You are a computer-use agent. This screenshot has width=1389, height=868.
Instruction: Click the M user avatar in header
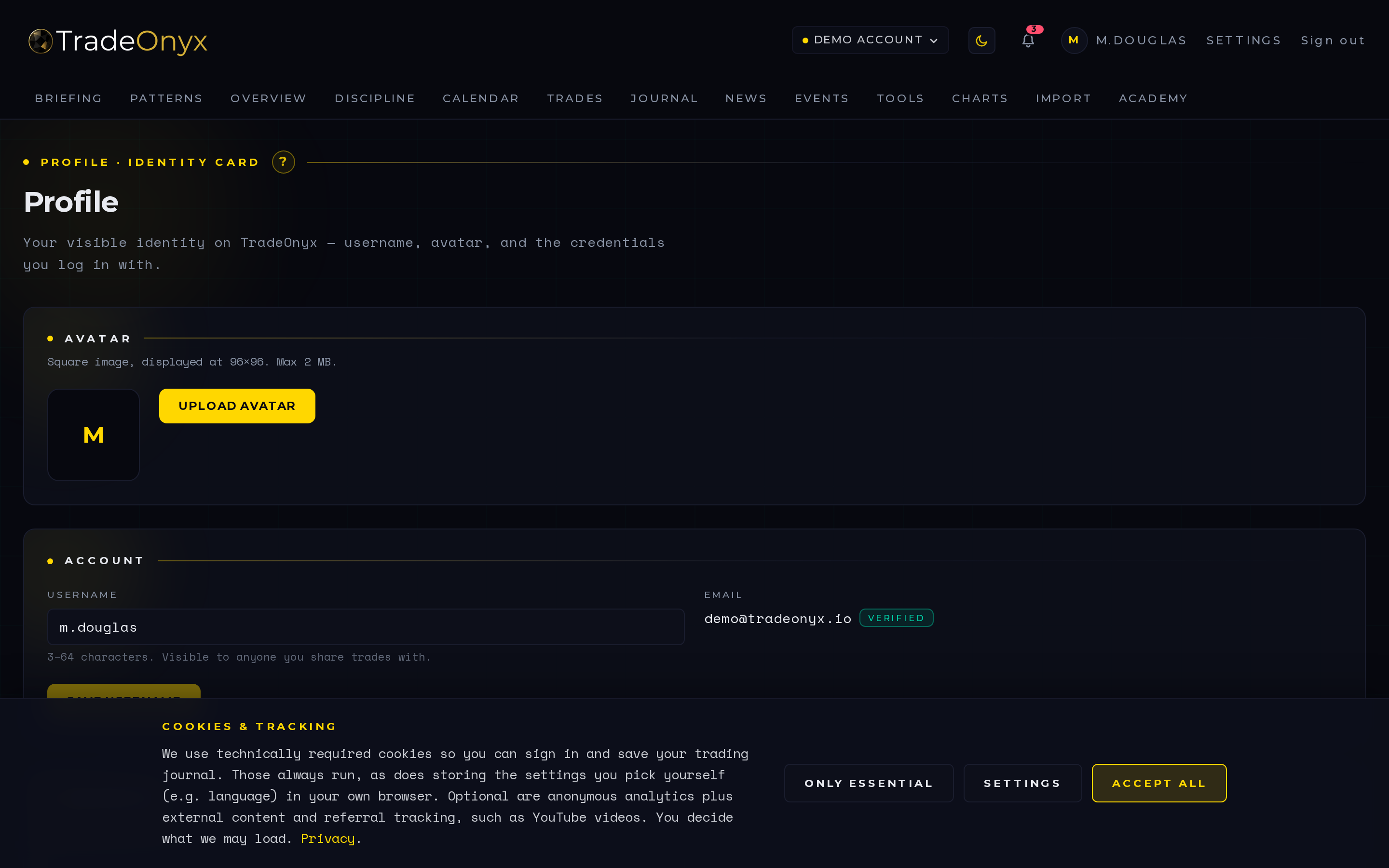point(1074,40)
